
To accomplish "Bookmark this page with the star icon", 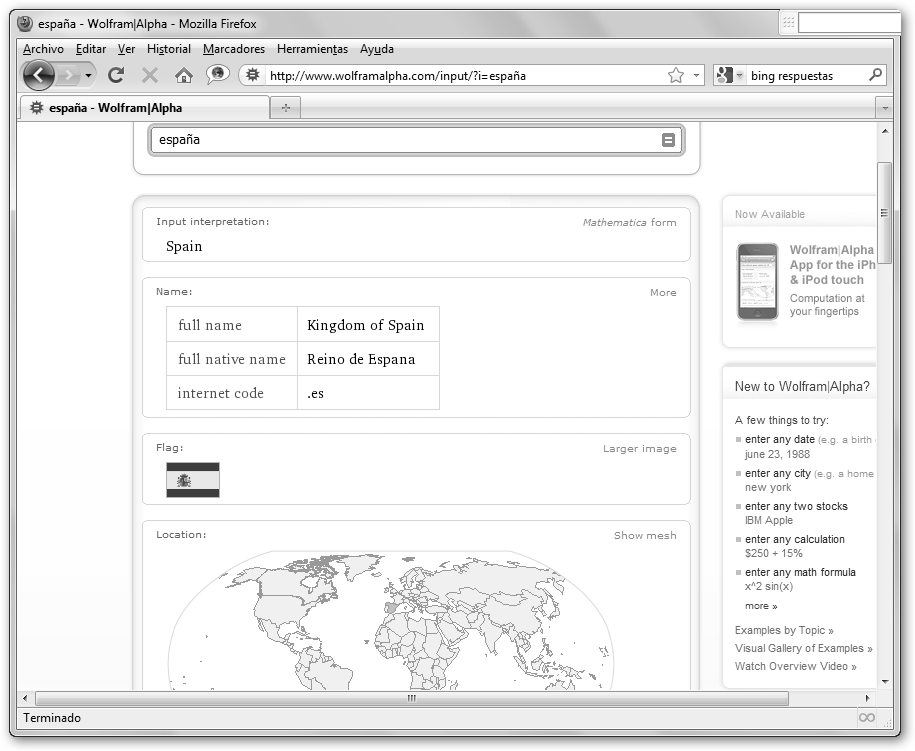I will tap(676, 75).
